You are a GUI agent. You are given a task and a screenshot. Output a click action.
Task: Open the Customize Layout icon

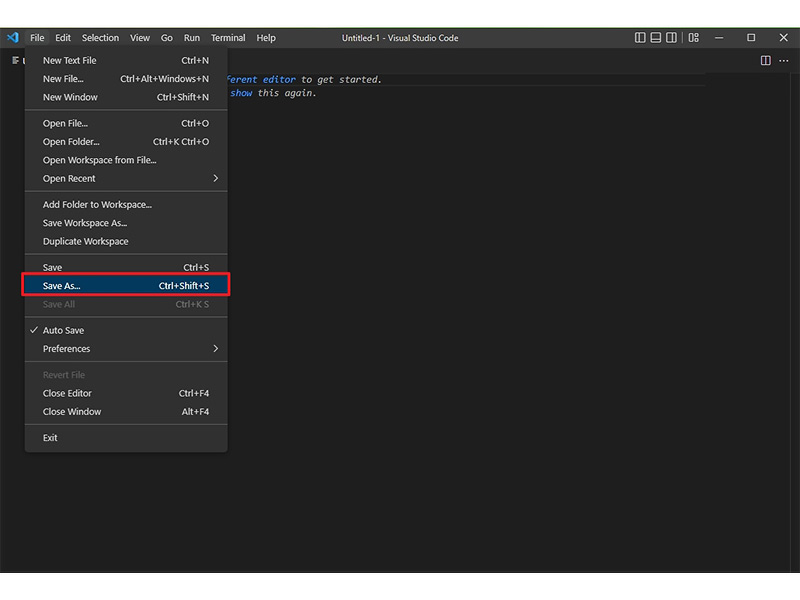[693, 37]
